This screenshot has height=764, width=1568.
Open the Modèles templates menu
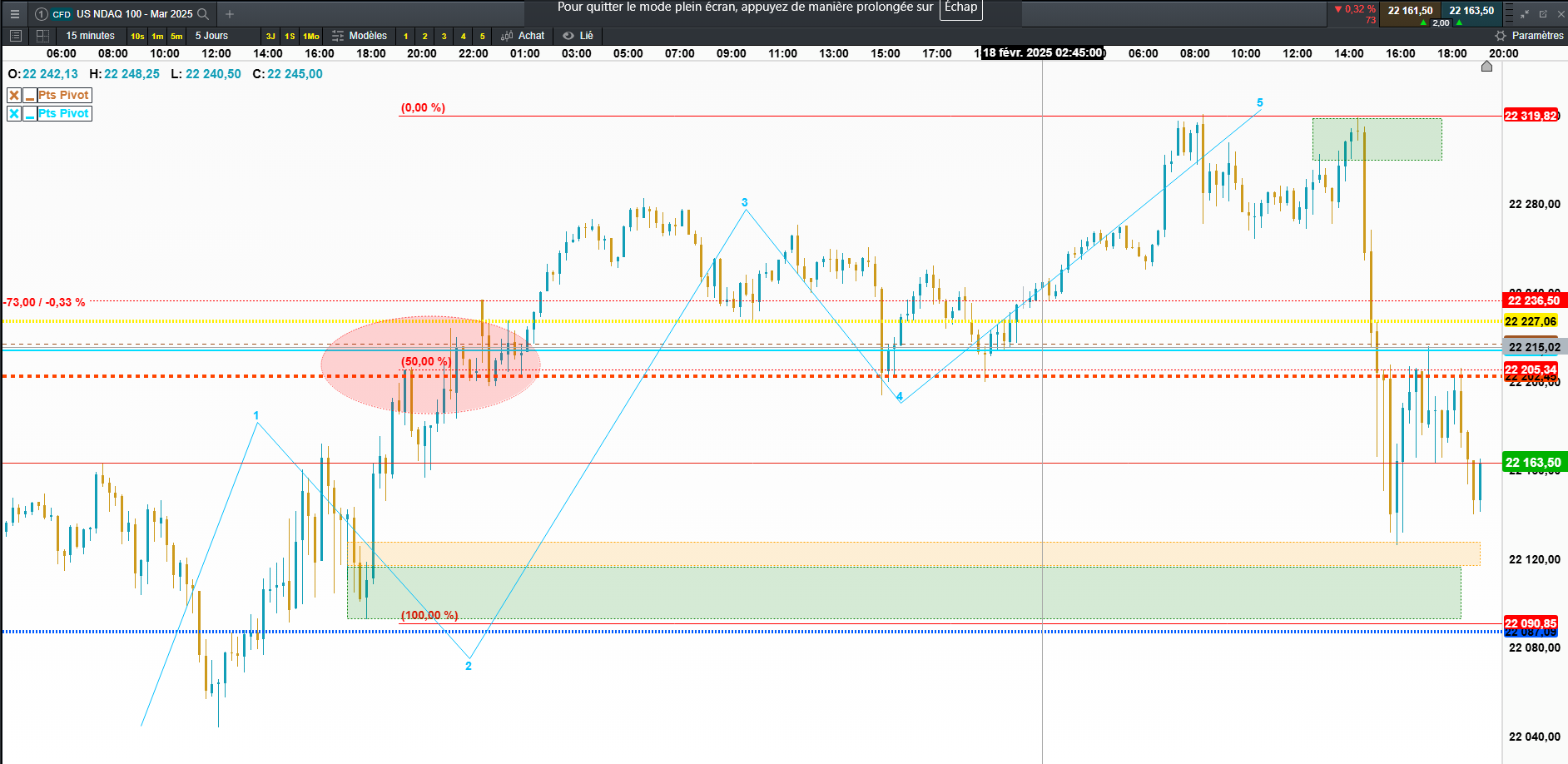[360, 36]
